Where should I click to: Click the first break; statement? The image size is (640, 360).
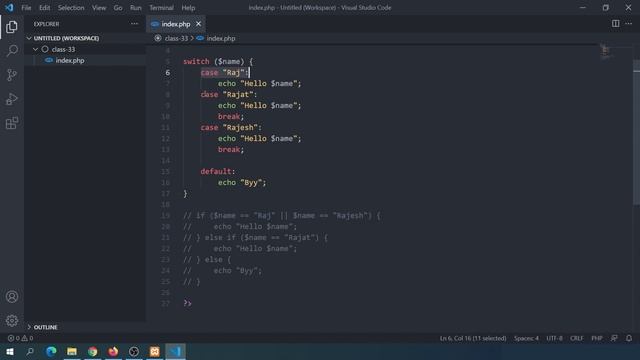pos(231,116)
